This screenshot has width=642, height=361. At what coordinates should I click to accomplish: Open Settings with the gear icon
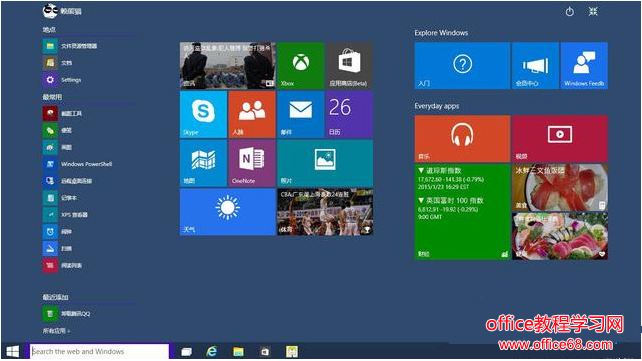pyautogui.click(x=62, y=79)
